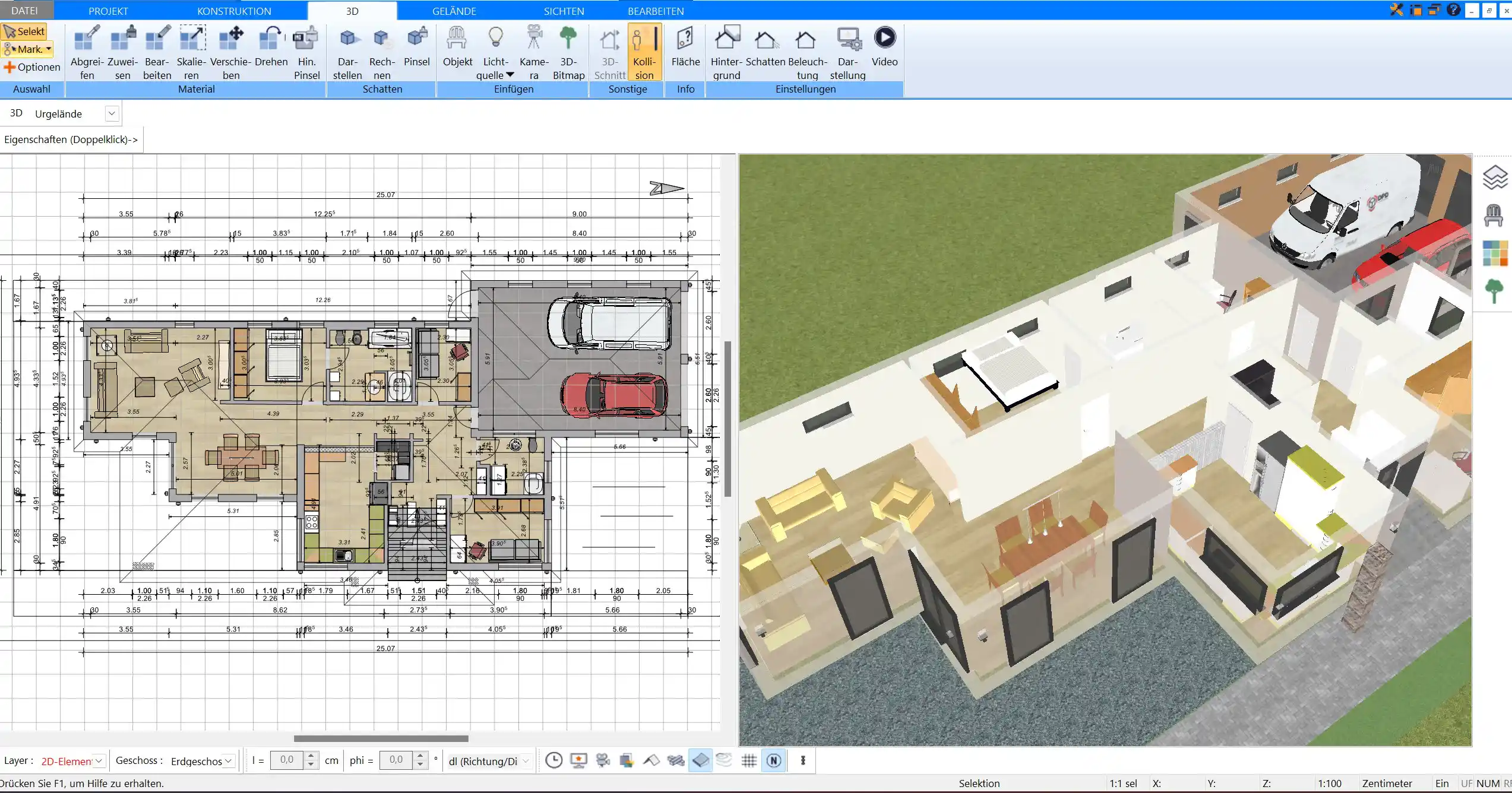Viewport: 1512px width, 793px height.
Task: Open the Urgelände dropdown
Action: coord(112,113)
